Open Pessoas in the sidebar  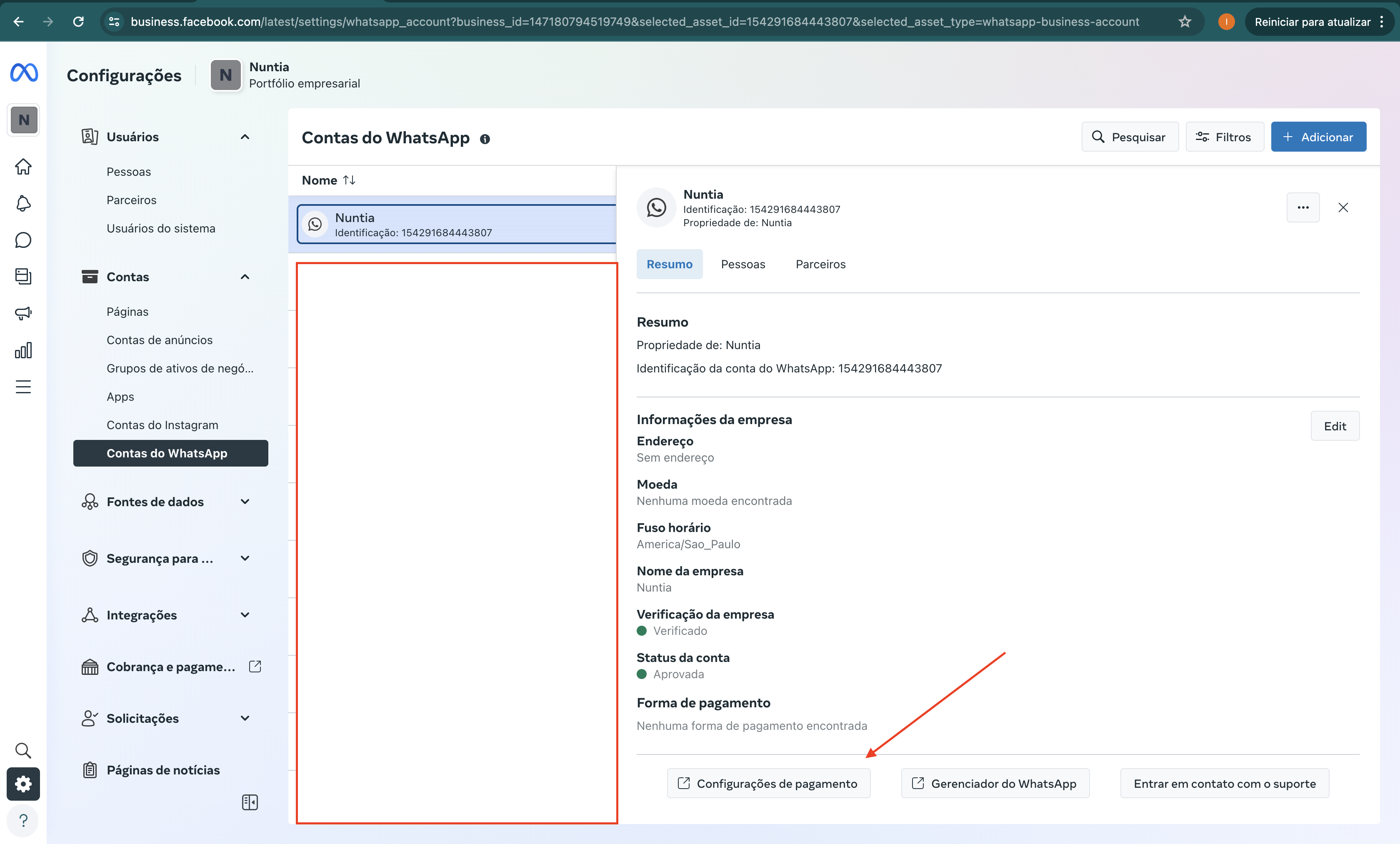click(129, 172)
